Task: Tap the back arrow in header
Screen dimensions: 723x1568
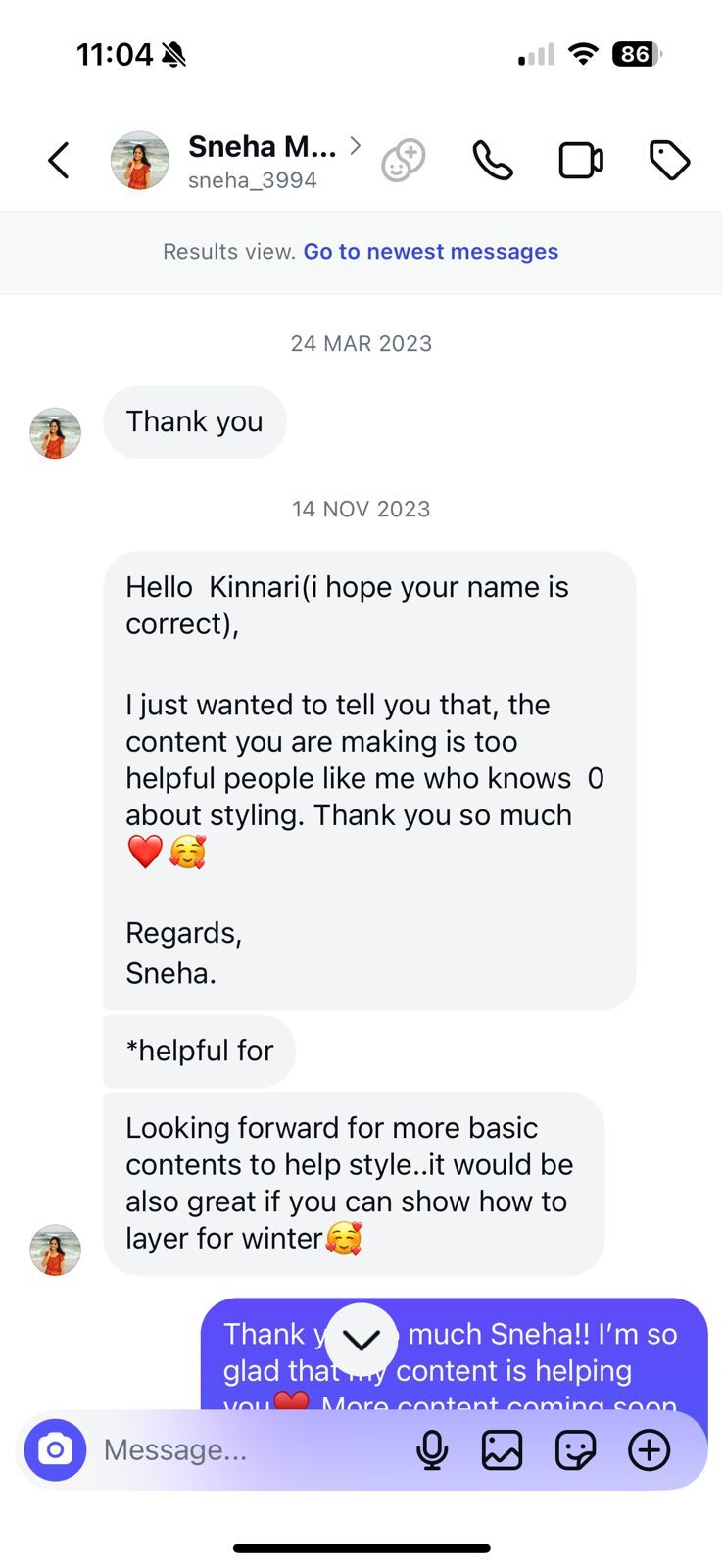Action: click(59, 161)
